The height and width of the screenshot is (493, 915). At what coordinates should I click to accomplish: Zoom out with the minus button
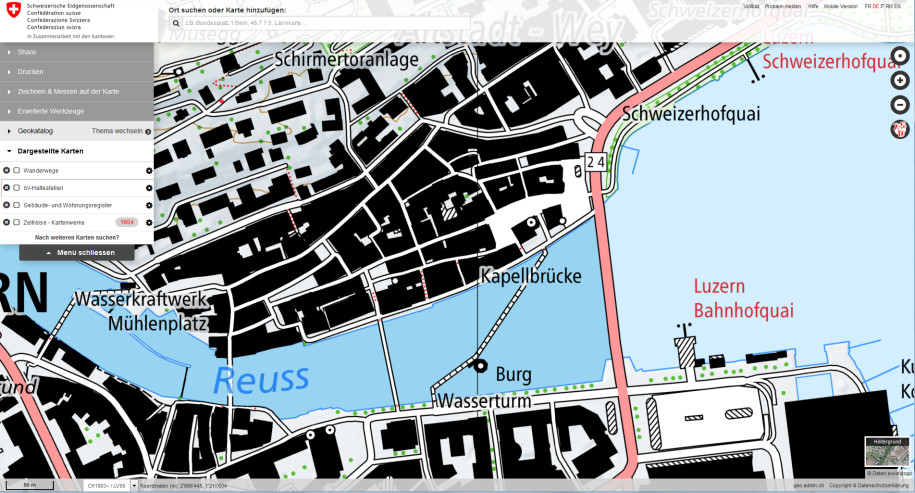coord(899,104)
